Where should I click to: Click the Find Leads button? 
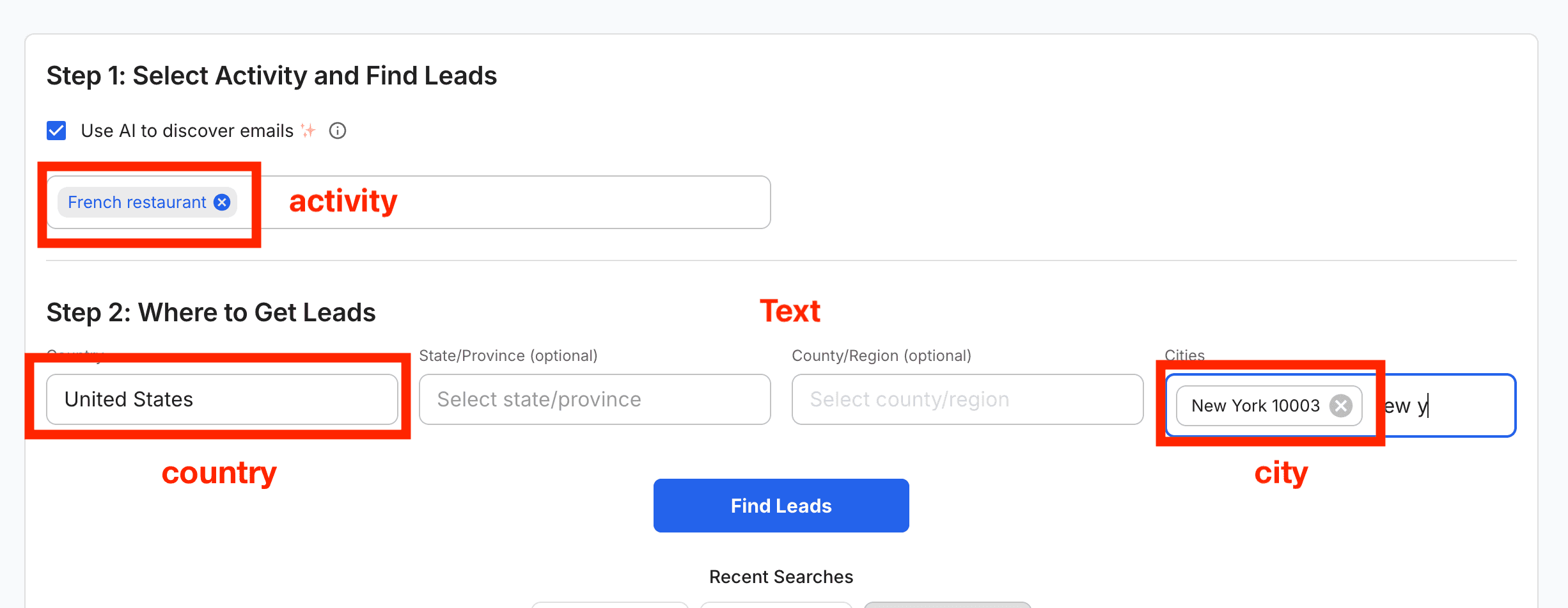click(x=781, y=506)
